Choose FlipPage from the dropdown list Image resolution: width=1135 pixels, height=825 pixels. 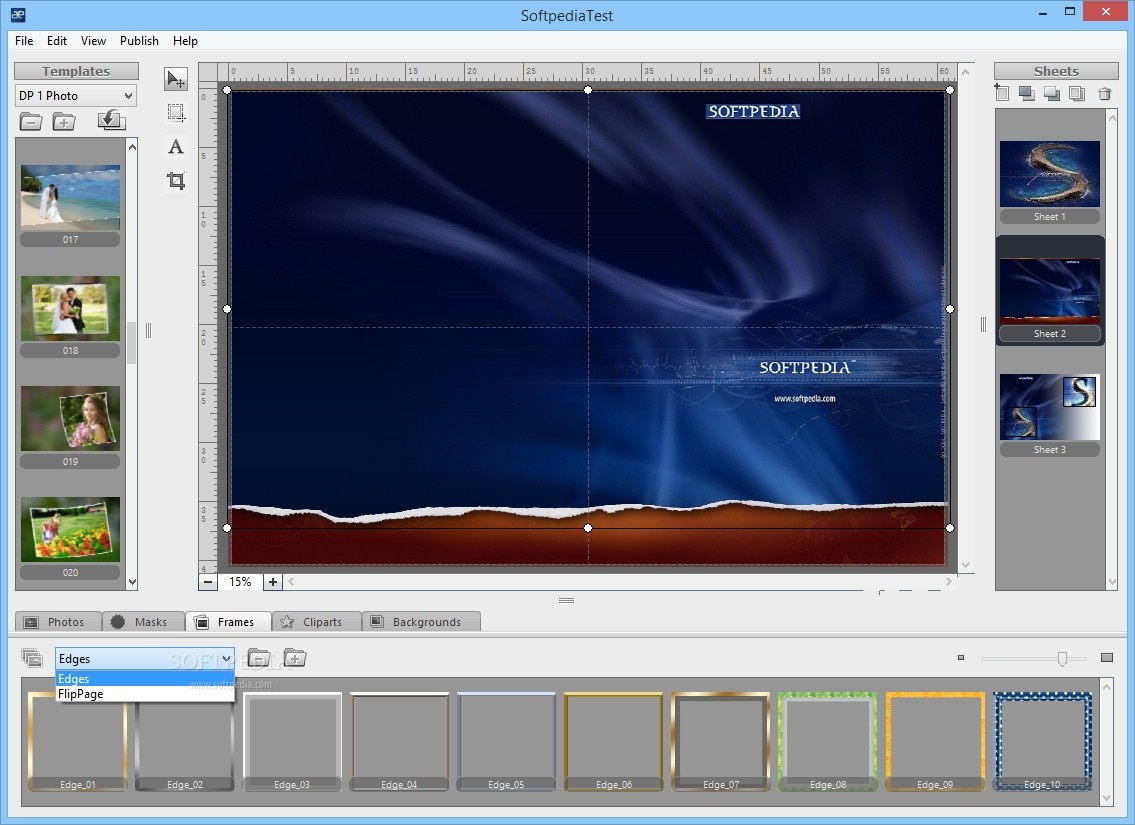(x=145, y=694)
